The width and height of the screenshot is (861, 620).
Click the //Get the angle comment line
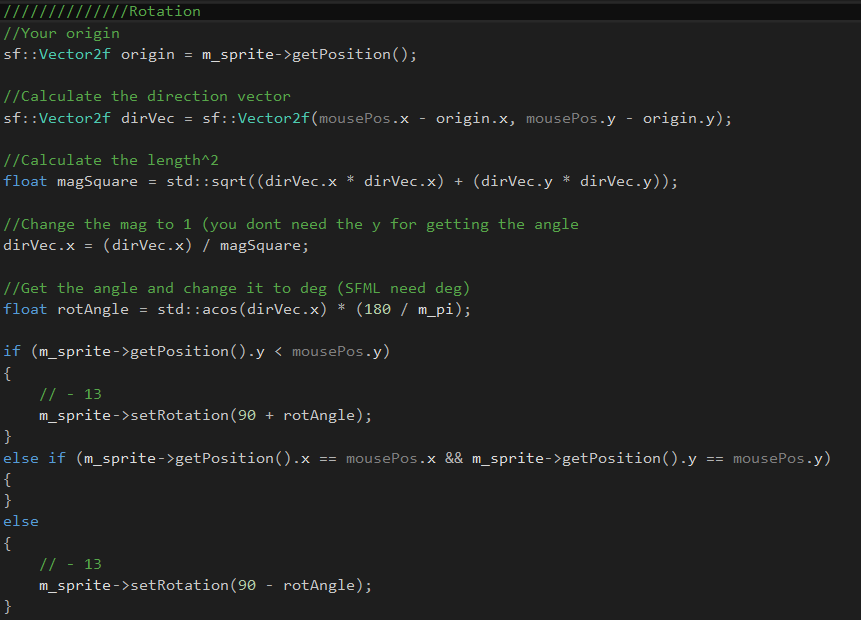(x=236, y=288)
